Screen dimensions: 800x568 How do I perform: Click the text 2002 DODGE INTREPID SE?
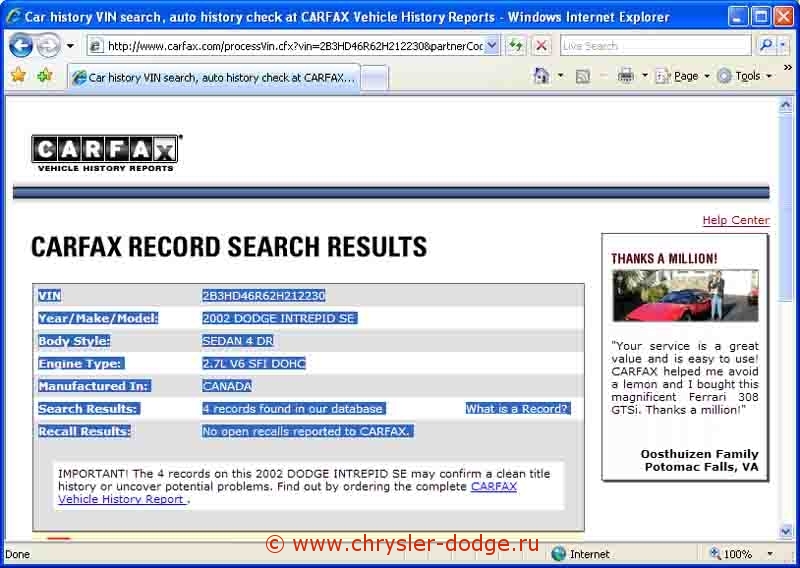point(279,318)
